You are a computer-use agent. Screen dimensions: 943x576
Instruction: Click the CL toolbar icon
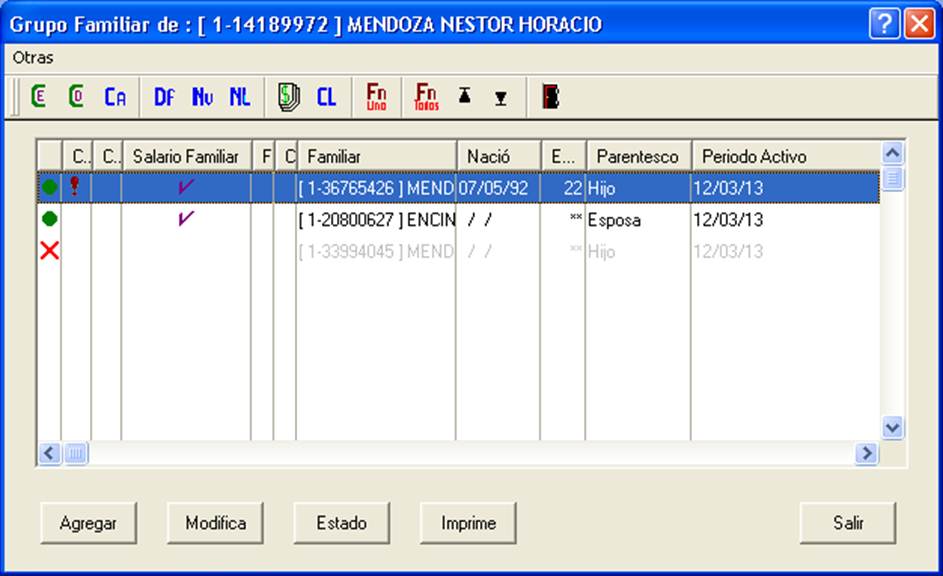click(x=327, y=96)
